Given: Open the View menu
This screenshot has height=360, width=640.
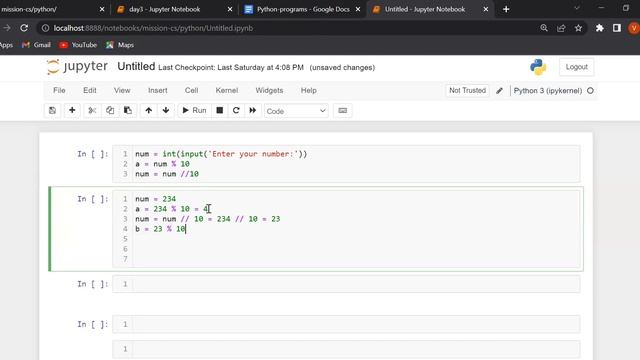Looking at the screenshot, I should coord(122,91).
